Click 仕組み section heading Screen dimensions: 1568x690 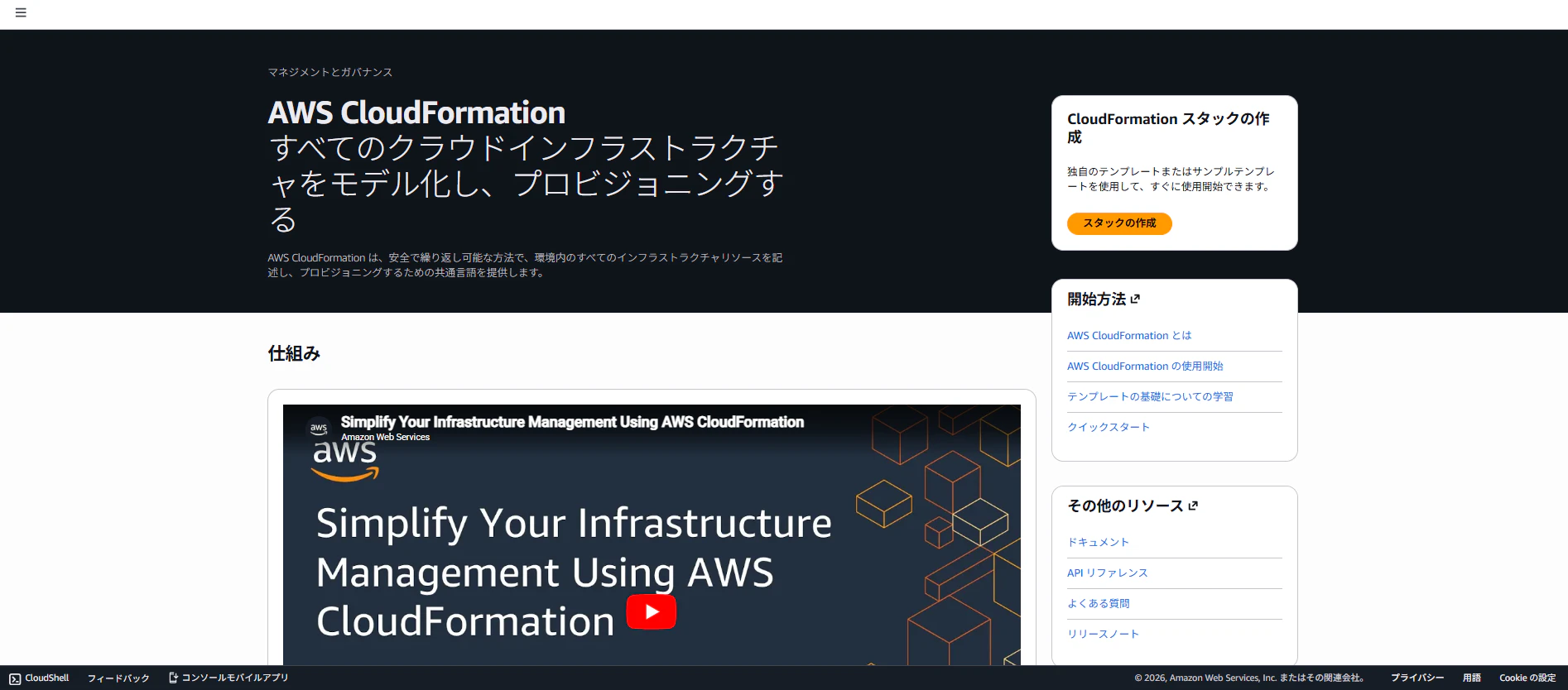click(x=294, y=354)
